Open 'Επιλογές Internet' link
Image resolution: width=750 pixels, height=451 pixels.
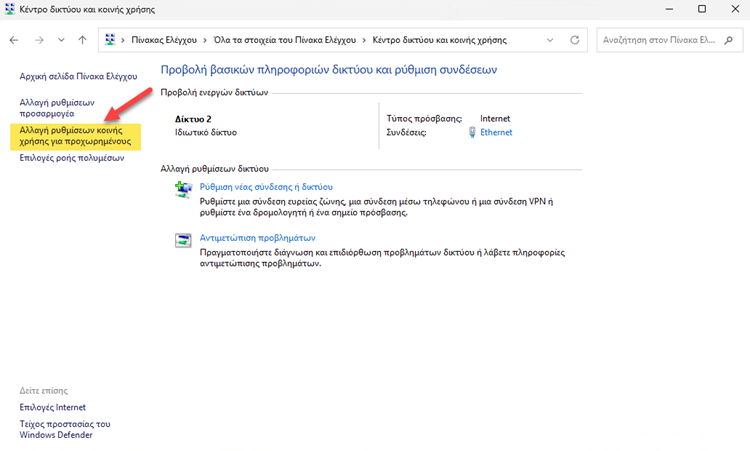point(53,407)
